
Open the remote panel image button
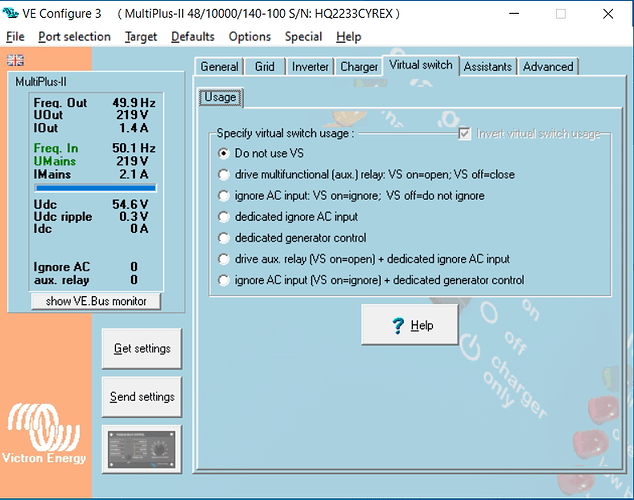[x=142, y=449]
